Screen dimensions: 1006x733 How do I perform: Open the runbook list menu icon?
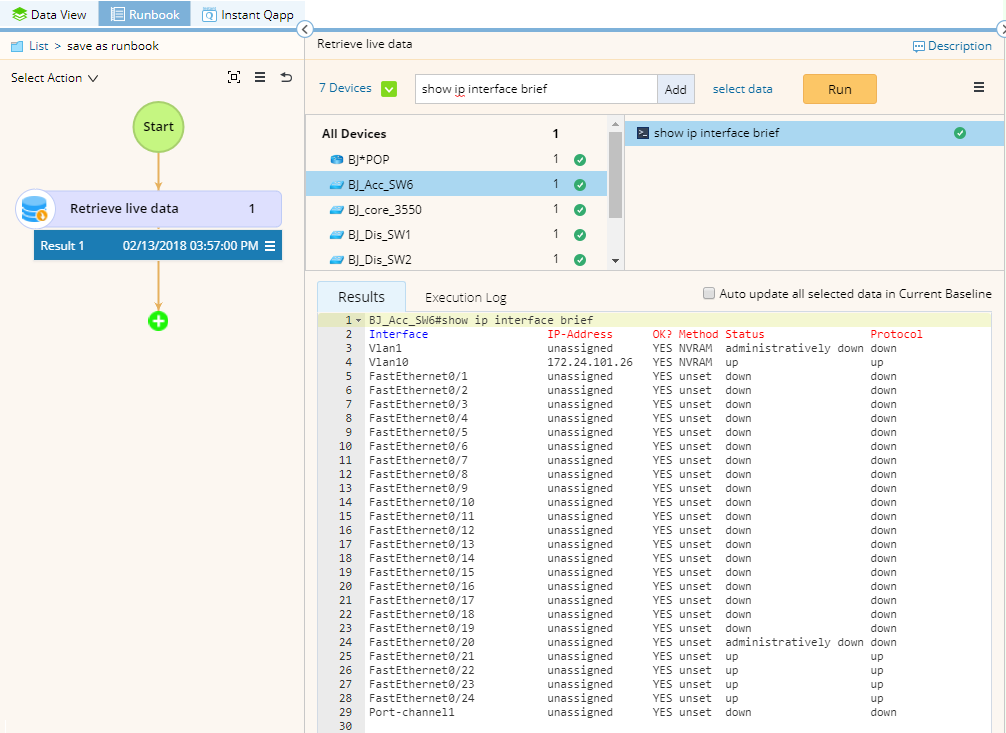260,77
